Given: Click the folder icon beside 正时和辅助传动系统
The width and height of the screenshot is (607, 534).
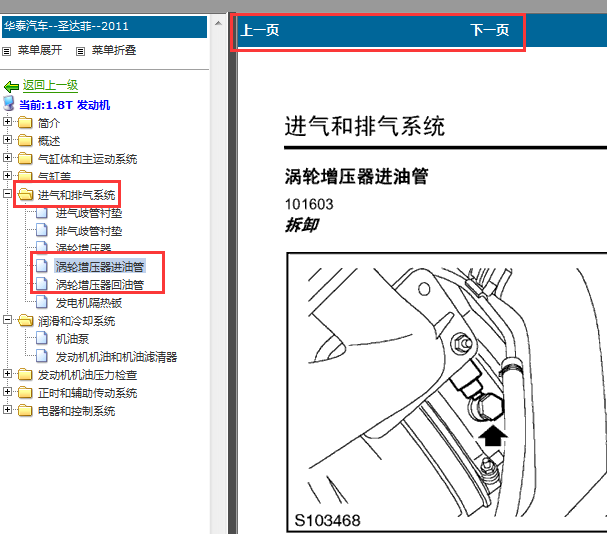Looking at the screenshot, I should tap(25, 392).
